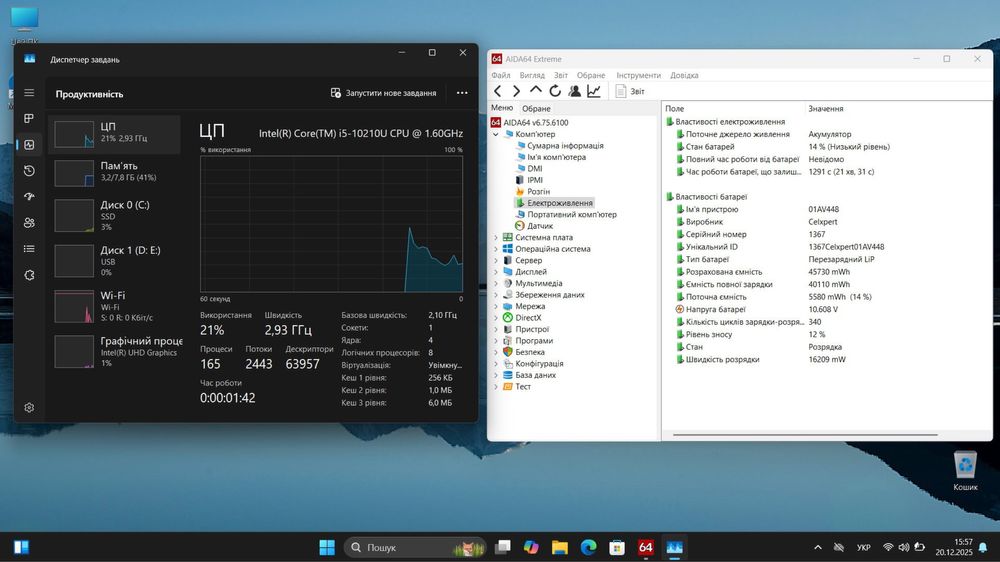The image size is (1000, 562).
Task: Select Wi-Fi performance item
Action: point(115,306)
